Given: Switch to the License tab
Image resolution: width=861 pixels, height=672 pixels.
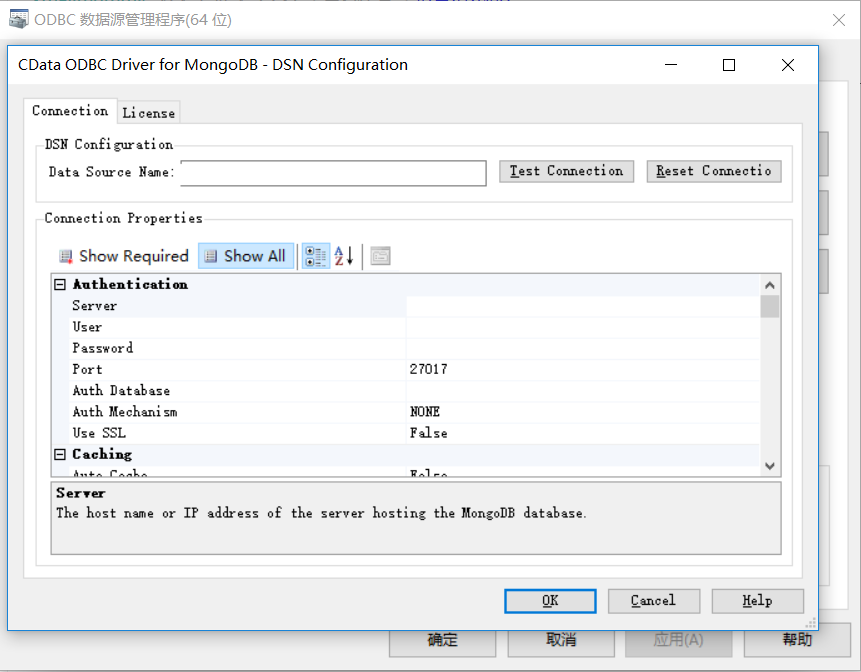Looking at the screenshot, I should (x=148, y=113).
